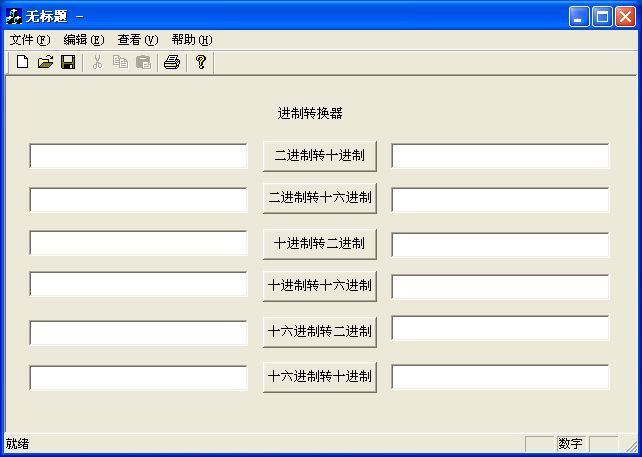Focus input box left of 十六进制转十进制
The width and height of the screenshot is (642, 457).
pyautogui.click(x=138, y=378)
